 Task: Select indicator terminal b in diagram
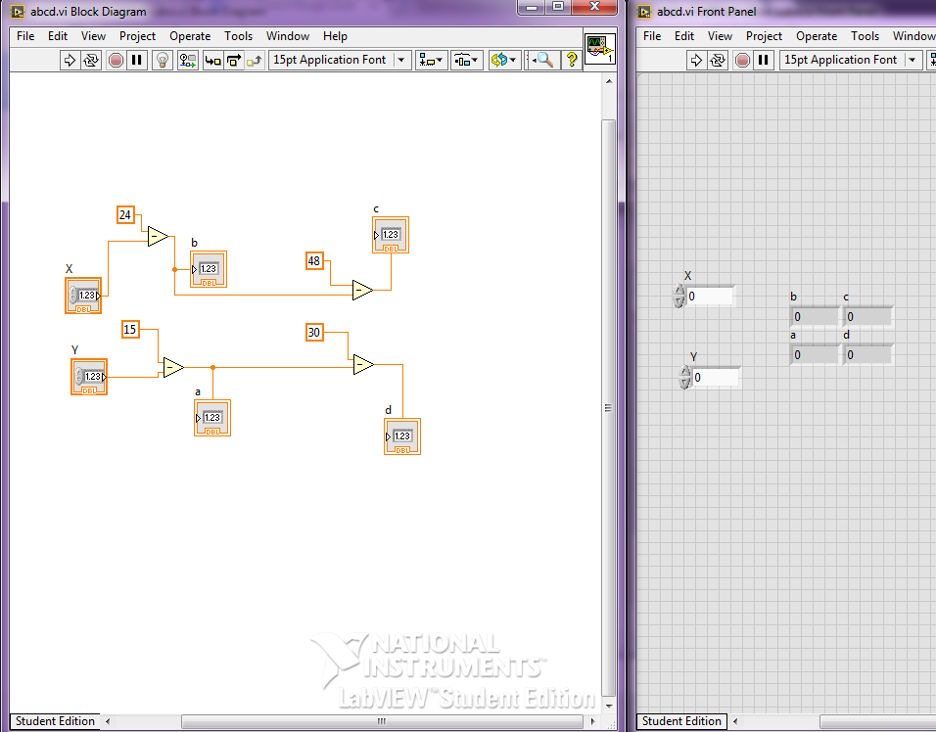click(208, 269)
